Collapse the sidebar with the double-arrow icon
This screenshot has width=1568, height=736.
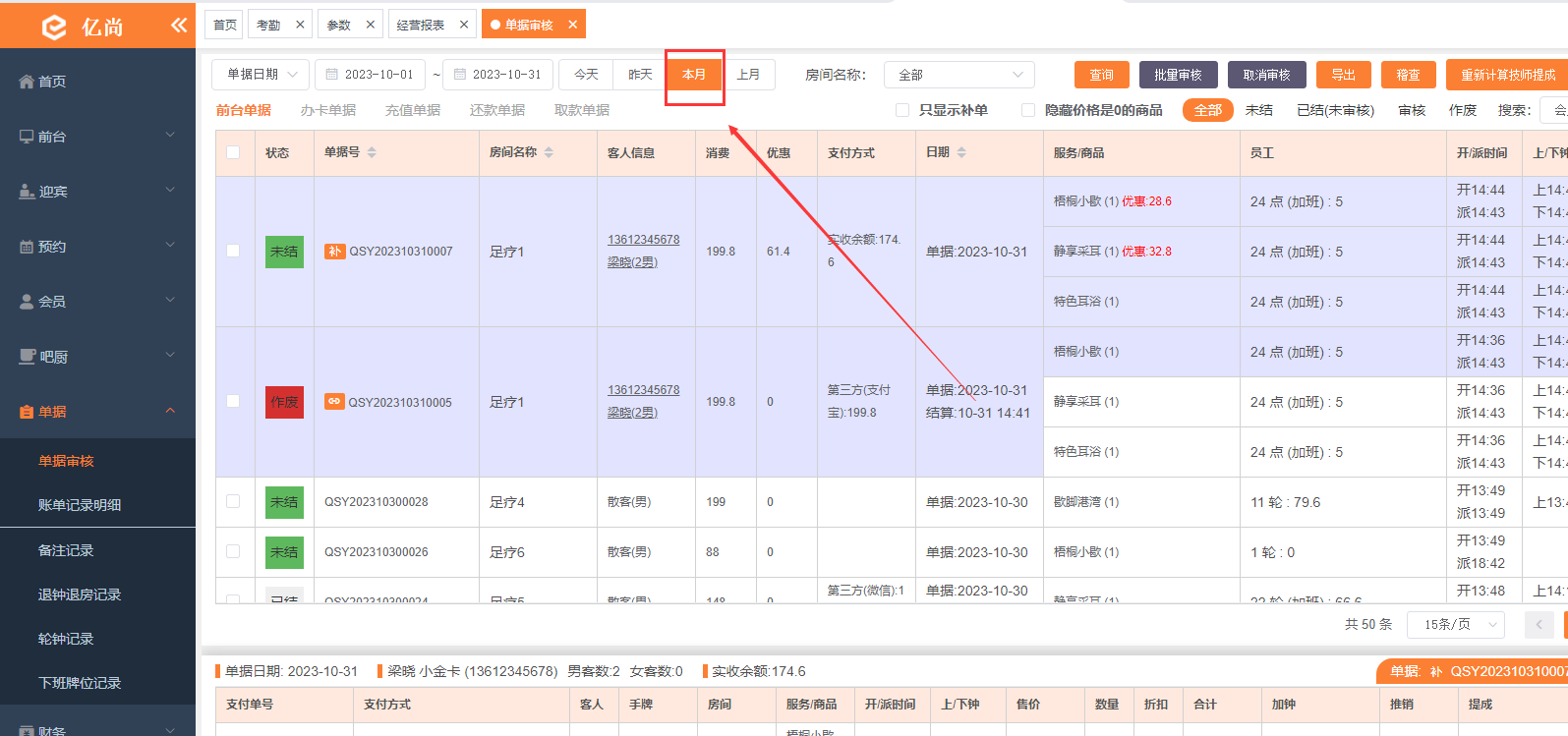tap(178, 25)
